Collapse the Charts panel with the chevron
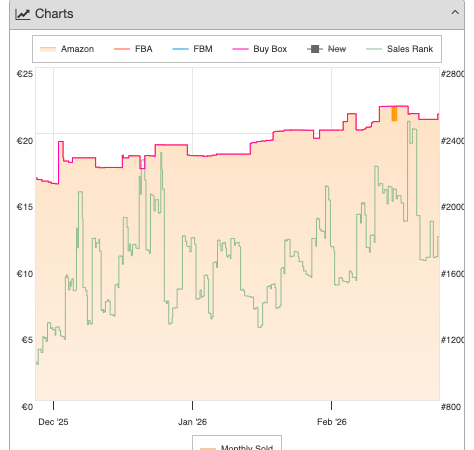The image size is (474, 450). click(455, 13)
